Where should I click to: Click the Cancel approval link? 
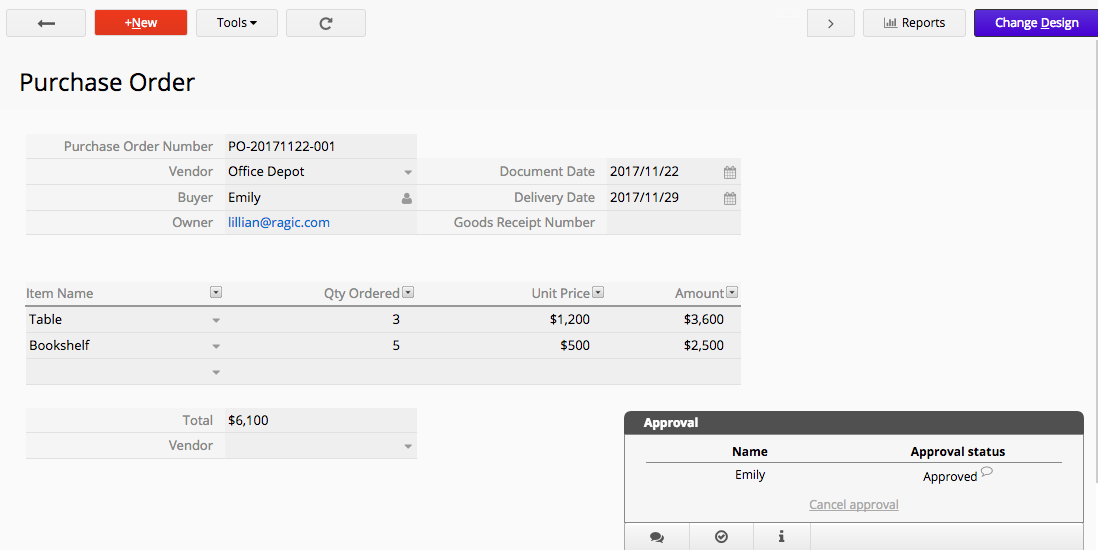click(x=853, y=505)
